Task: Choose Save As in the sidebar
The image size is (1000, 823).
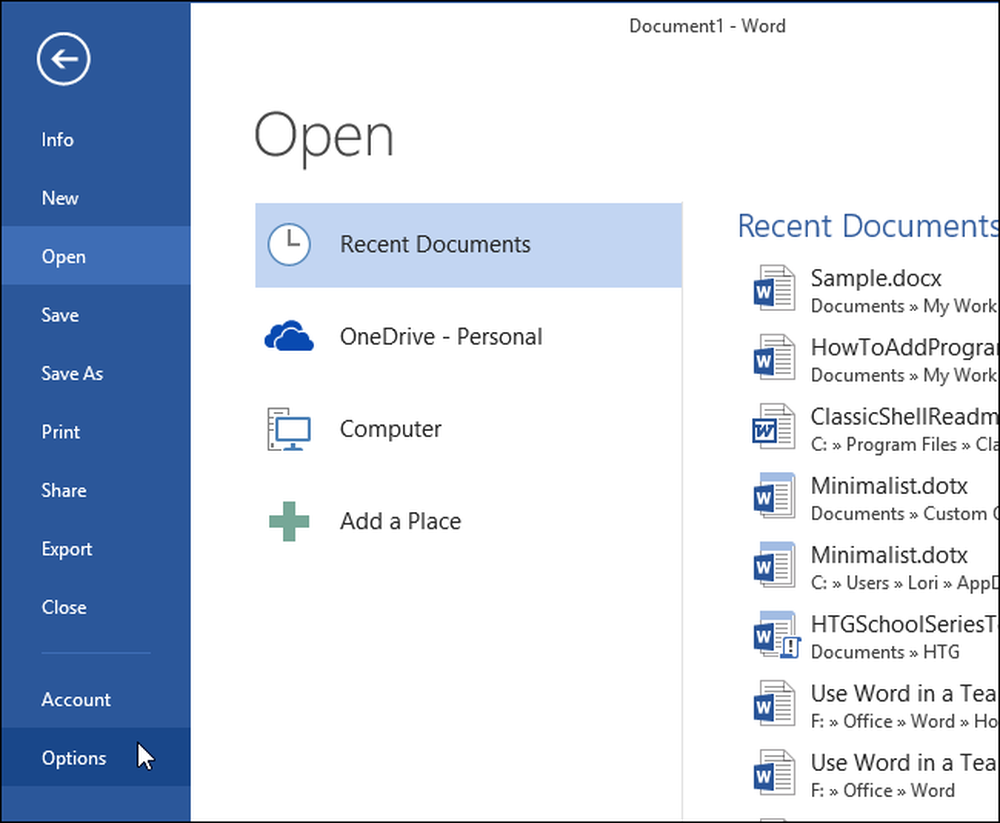Action: 96,373
